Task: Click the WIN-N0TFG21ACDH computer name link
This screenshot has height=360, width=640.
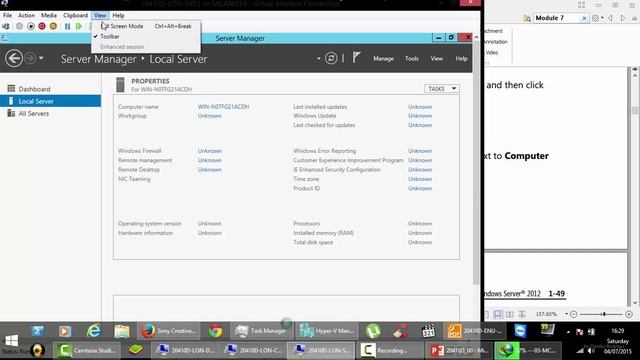Action: pos(223,107)
